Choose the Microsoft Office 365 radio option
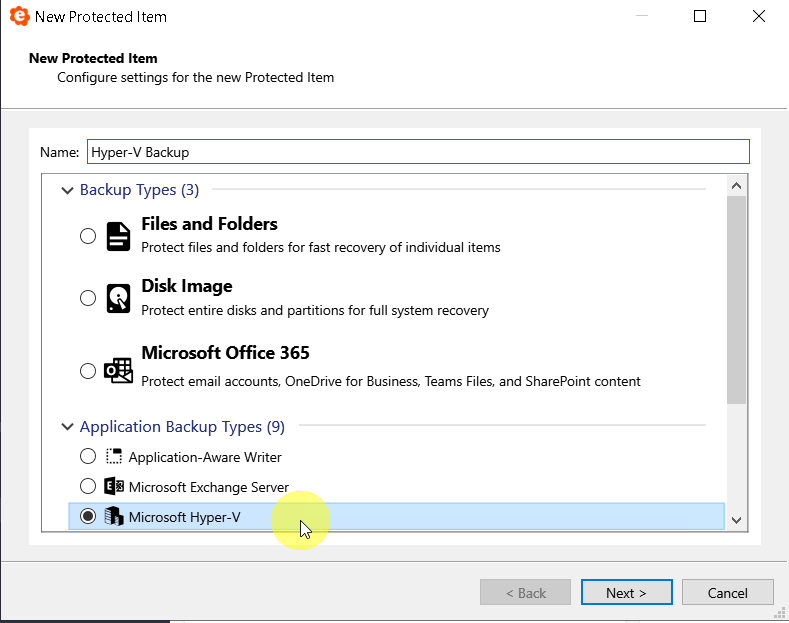Viewport: 789px width, 623px height. point(88,371)
